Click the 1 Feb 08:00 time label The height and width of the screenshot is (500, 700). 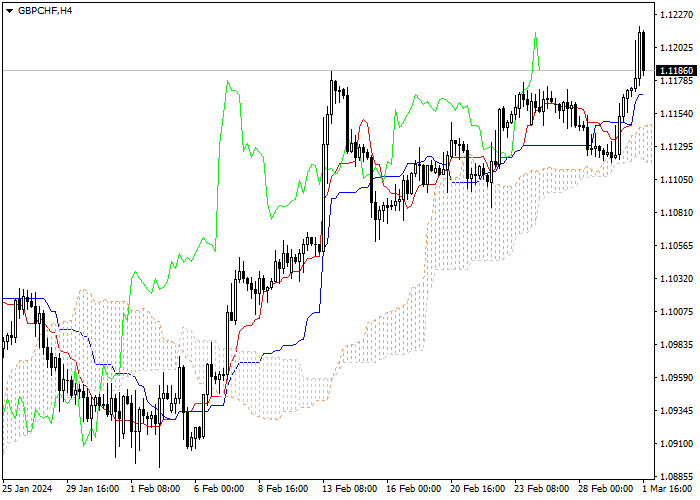pyautogui.click(x=155, y=488)
